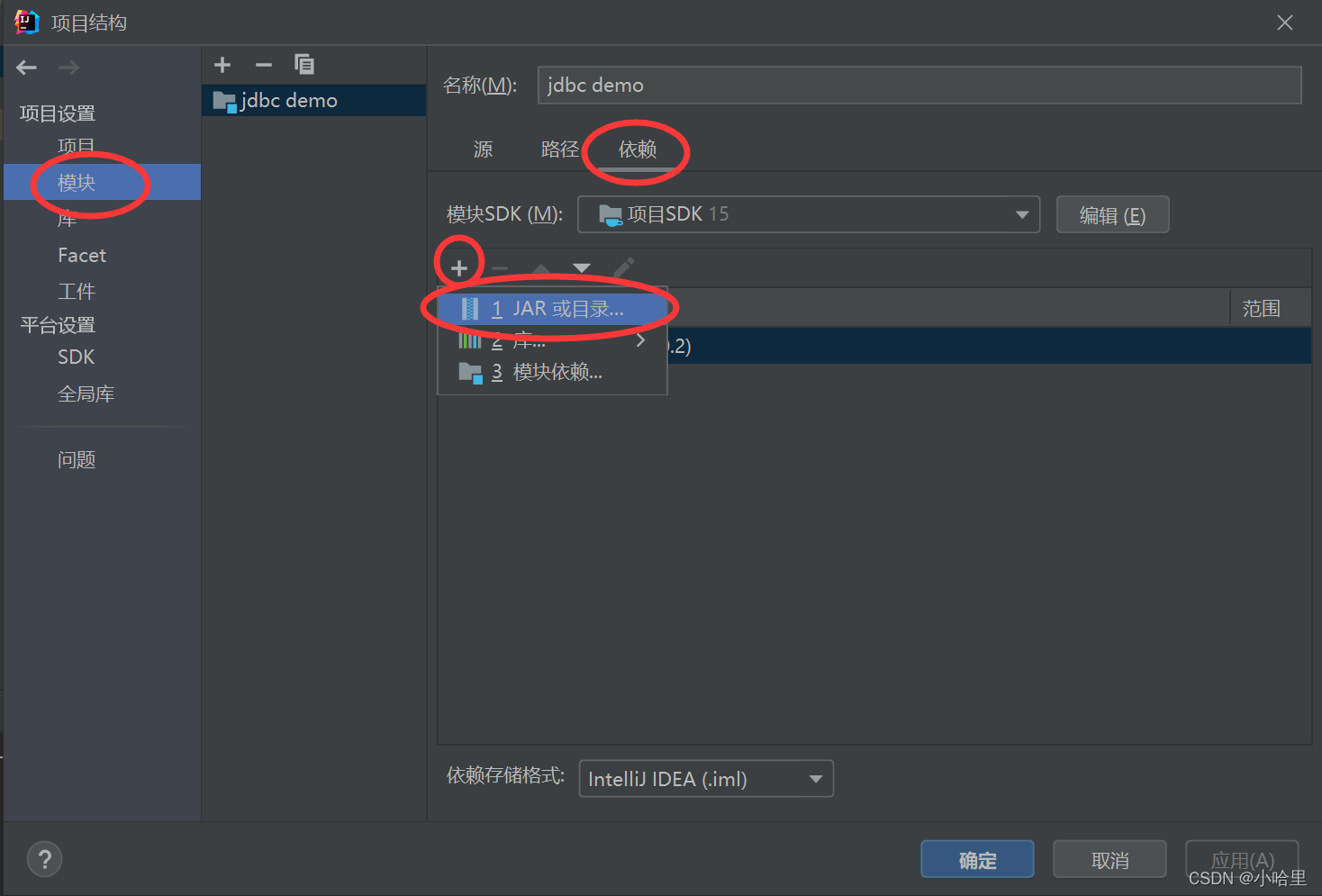Image resolution: width=1322 pixels, height=896 pixels.
Task: Select 项目 in project settings
Action: [x=76, y=146]
